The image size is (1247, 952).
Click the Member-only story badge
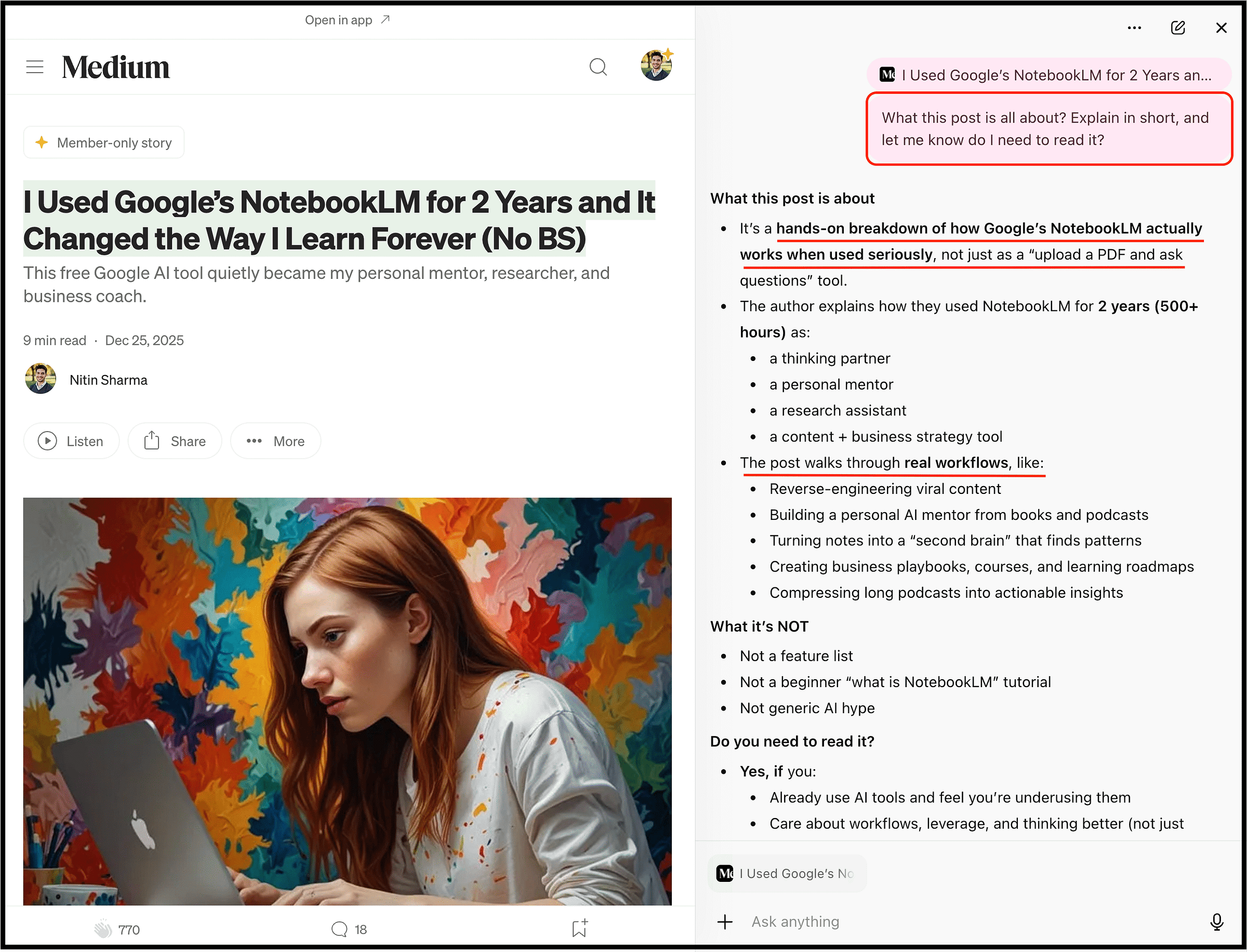pyautogui.click(x=104, y=143)
